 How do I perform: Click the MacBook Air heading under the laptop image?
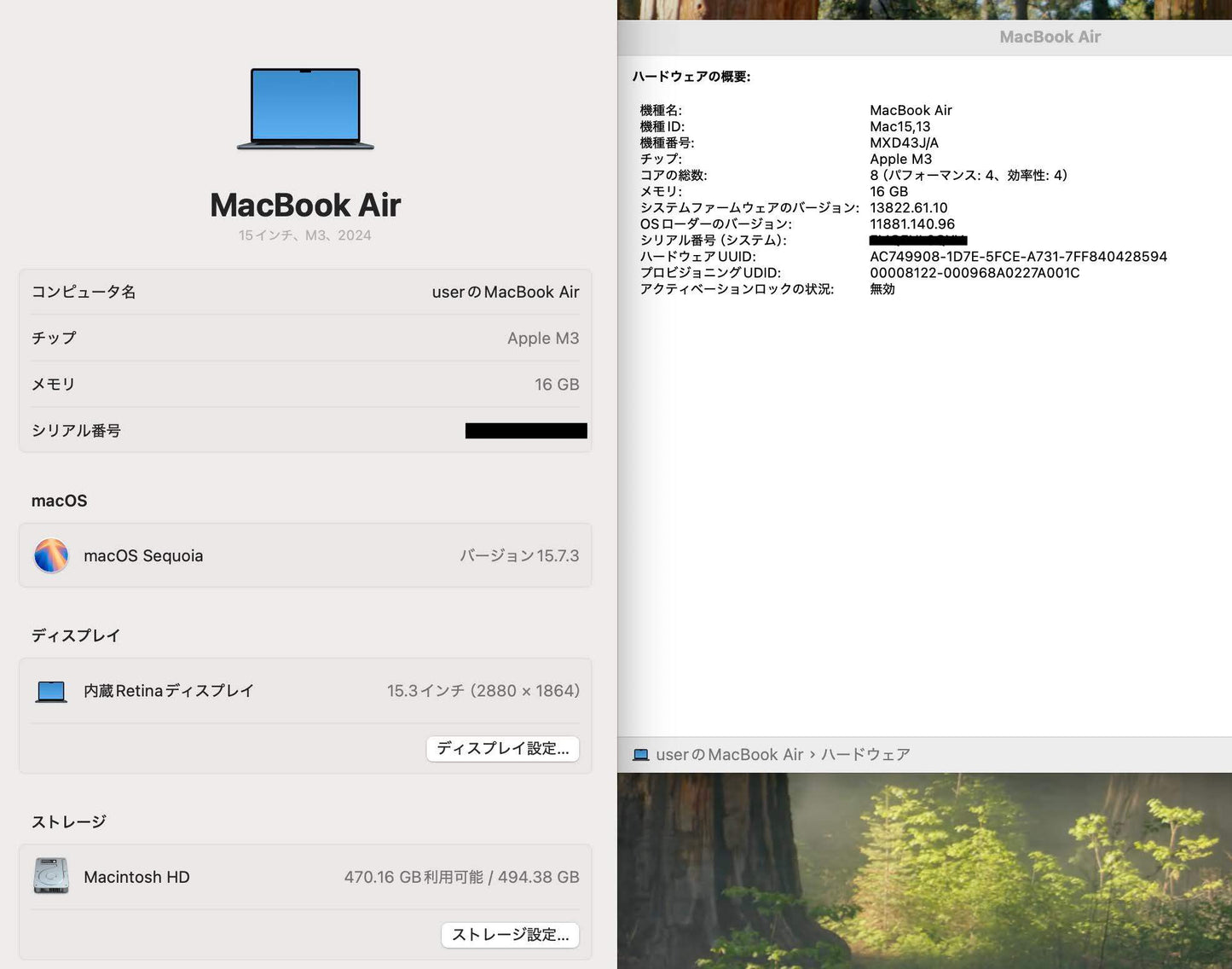(x=305, y=205)
